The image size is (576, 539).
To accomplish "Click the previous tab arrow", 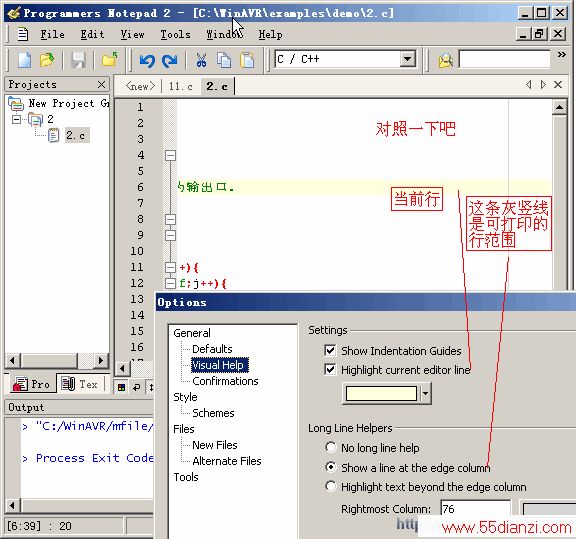I will [529, 85].
